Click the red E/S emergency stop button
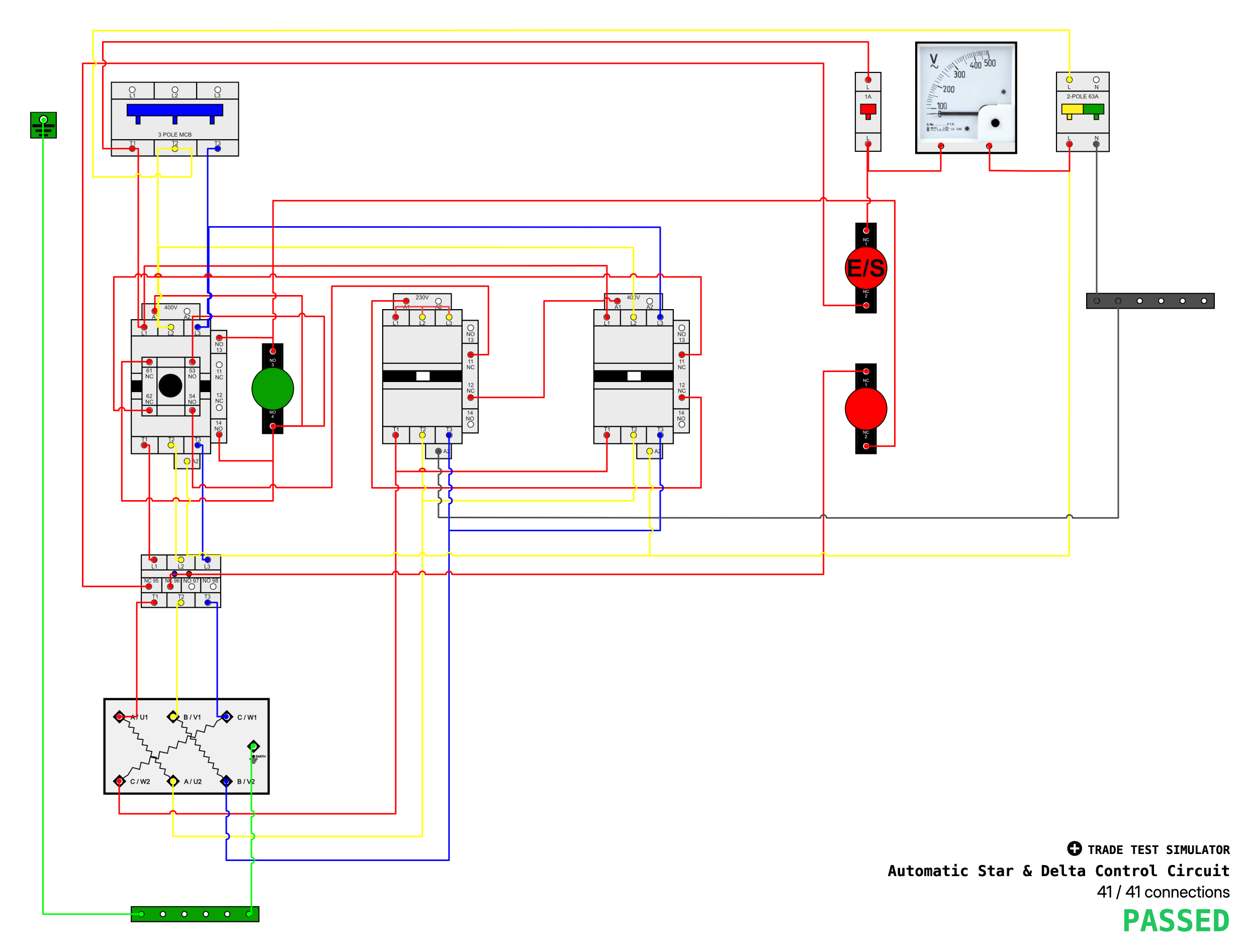Viewport: 1245px width, 952px height. coord(866,267)
